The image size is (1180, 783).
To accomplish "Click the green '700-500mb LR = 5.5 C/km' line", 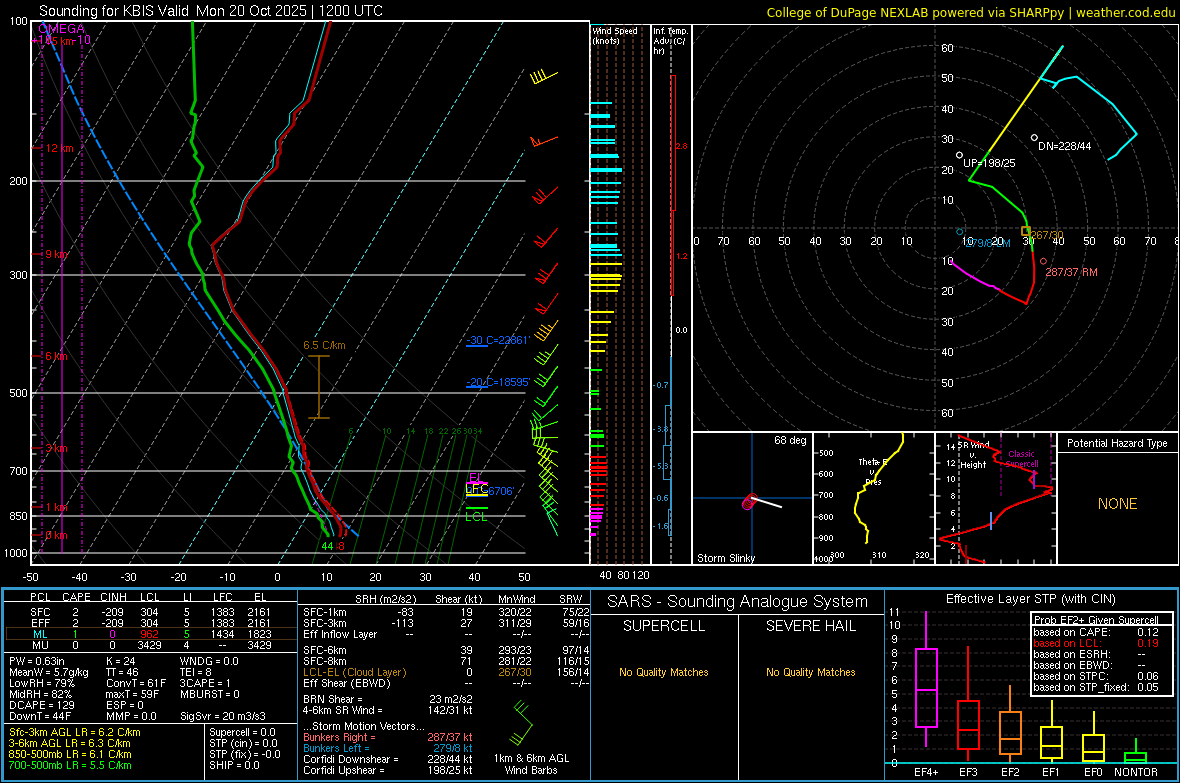I will pos(70,765).
